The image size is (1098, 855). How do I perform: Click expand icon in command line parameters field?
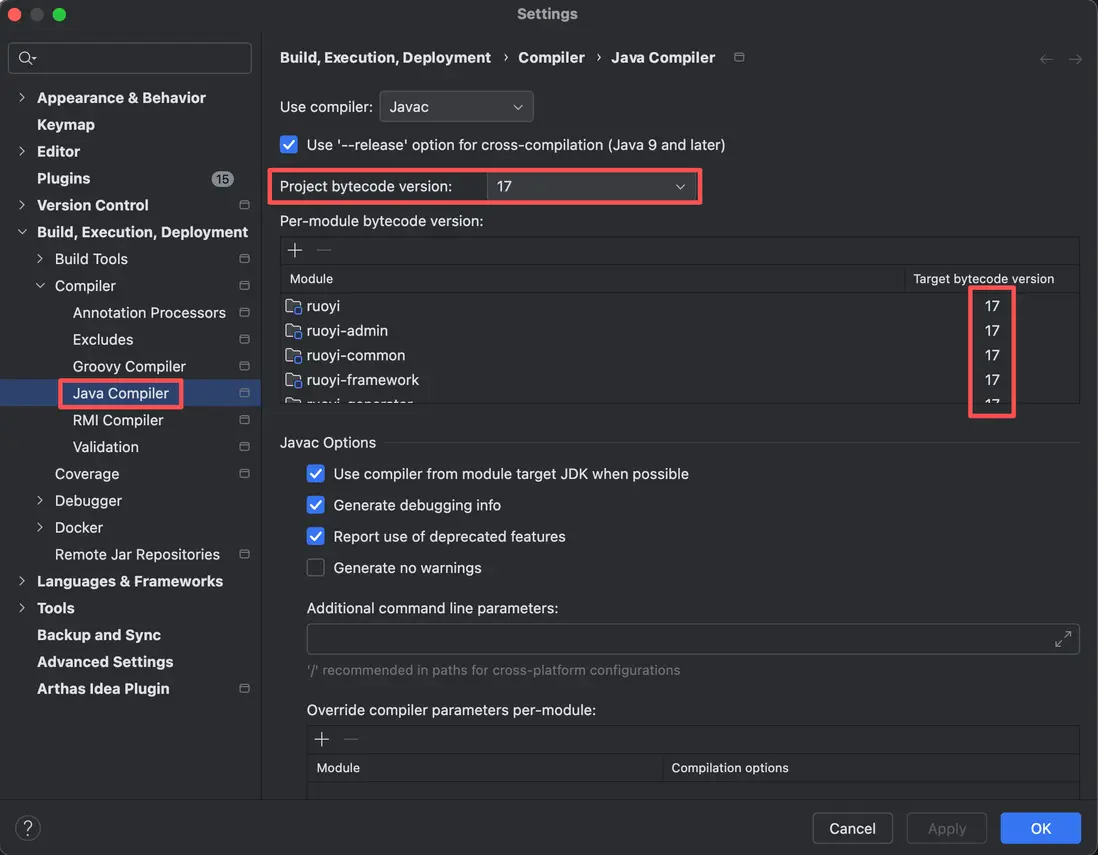[x=1063, y=640]
